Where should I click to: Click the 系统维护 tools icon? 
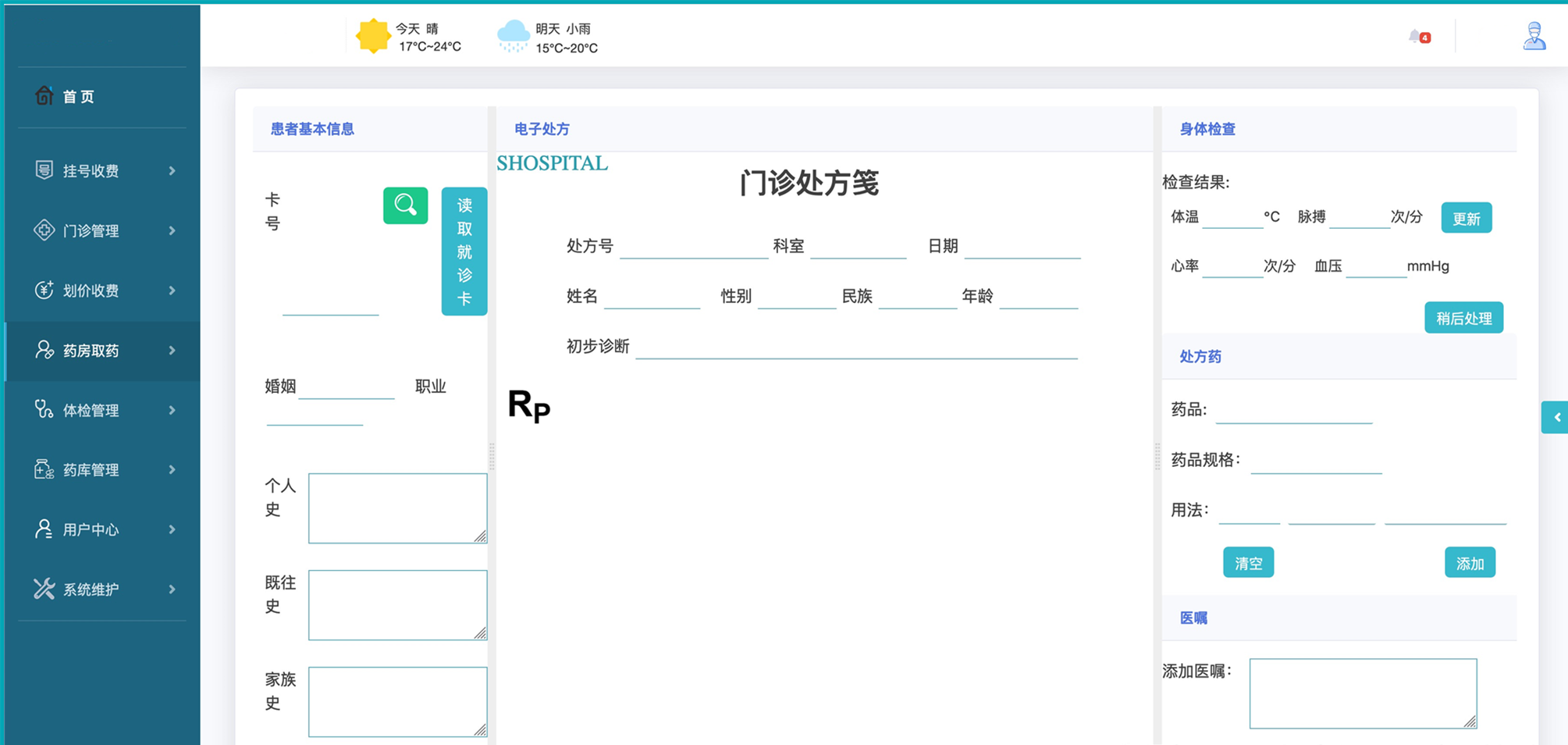coord(44,589)
